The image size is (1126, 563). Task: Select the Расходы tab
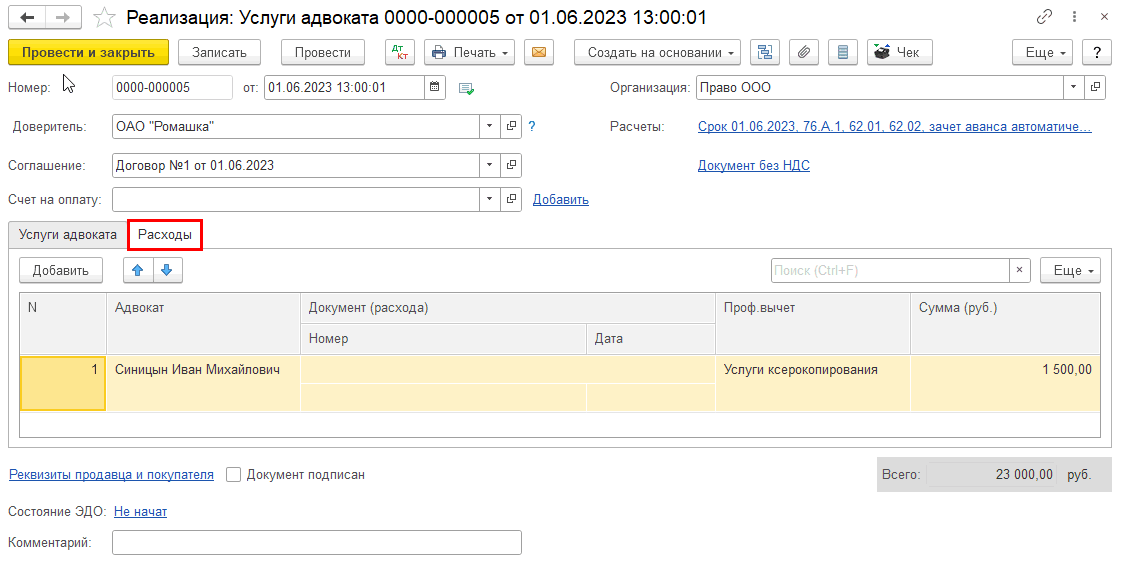point(165,235)
